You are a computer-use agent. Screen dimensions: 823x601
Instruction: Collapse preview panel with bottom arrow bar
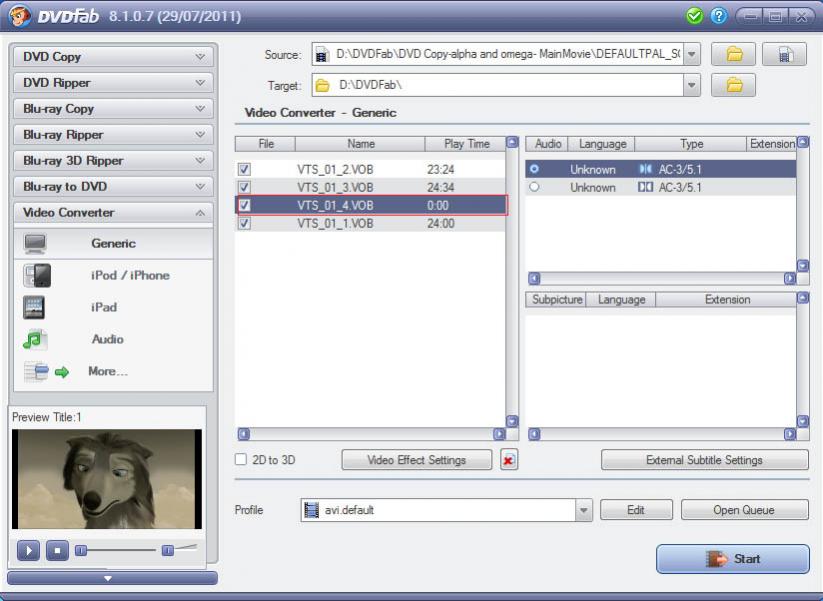pos(112,578)
